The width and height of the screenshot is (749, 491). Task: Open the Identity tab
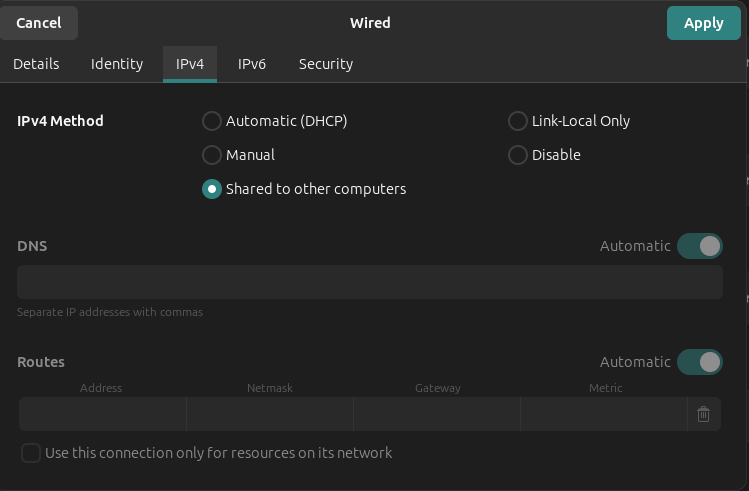(117, 64)
